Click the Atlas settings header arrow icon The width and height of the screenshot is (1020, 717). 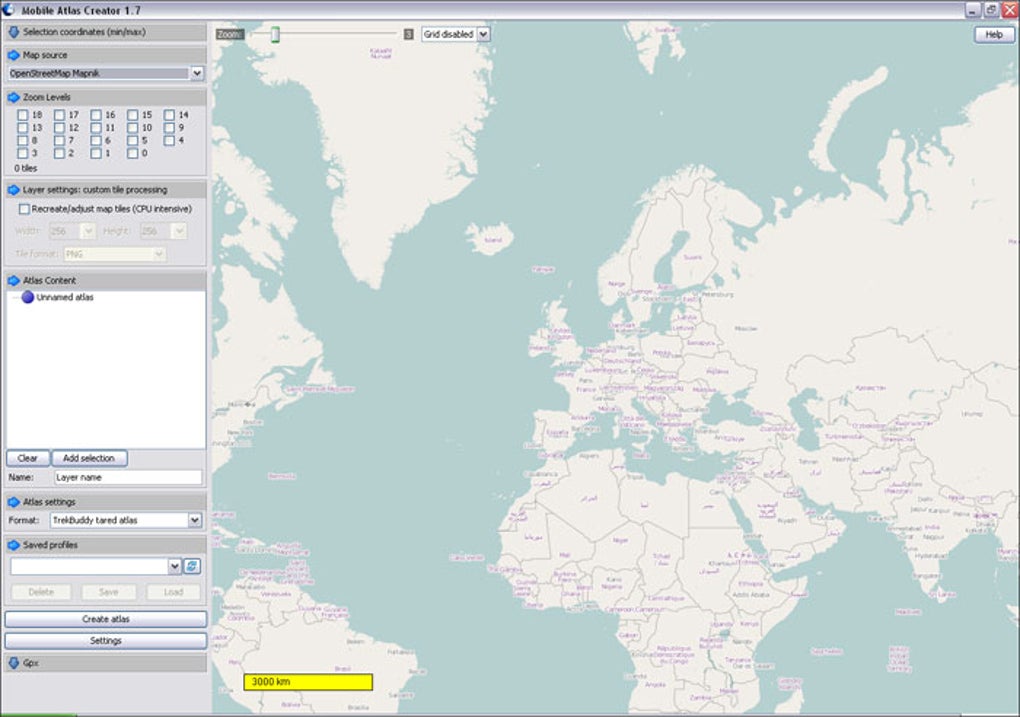(x=14, y=502)
